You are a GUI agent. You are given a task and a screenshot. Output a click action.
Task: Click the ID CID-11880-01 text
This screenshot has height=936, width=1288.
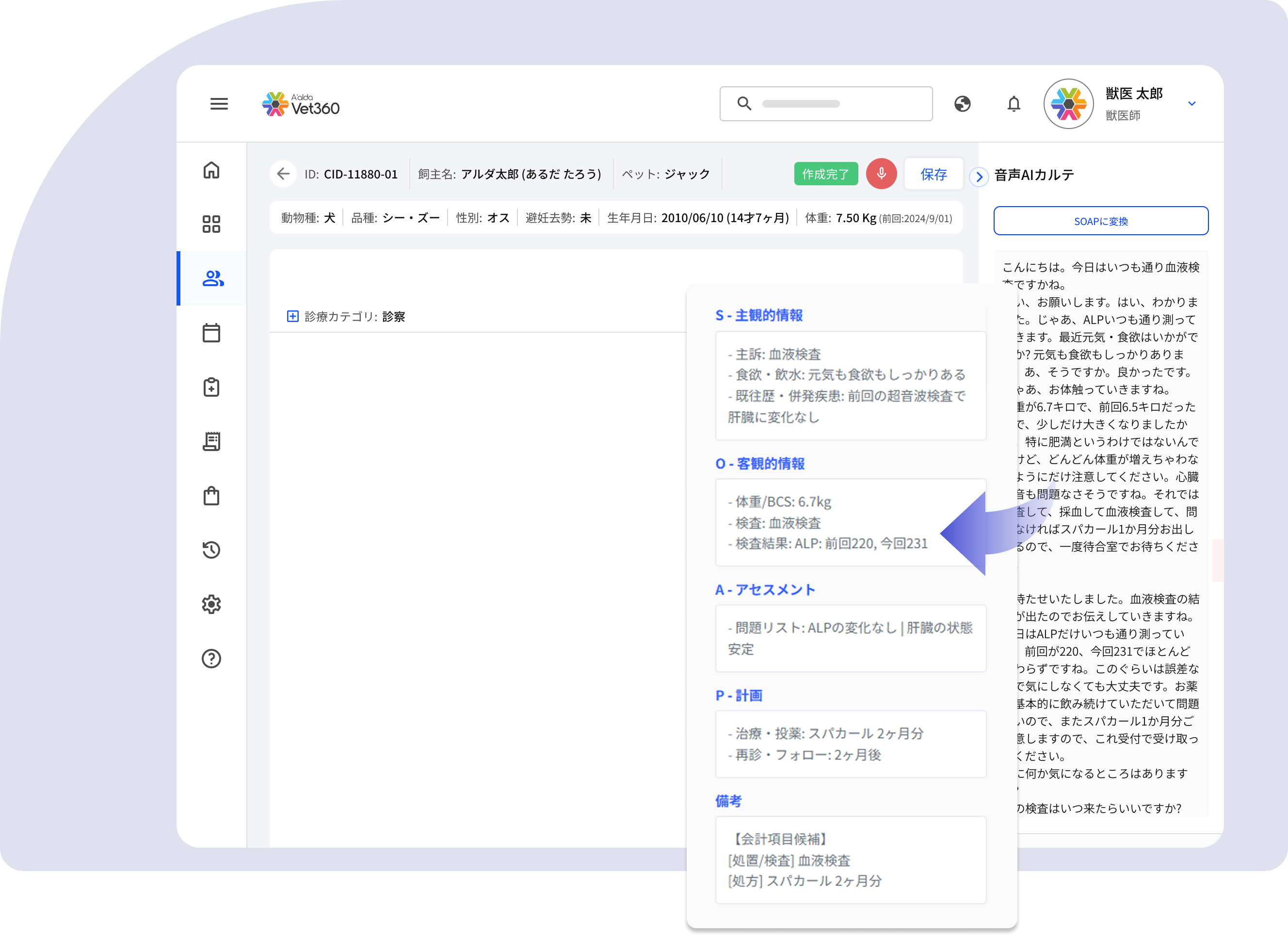351,174
